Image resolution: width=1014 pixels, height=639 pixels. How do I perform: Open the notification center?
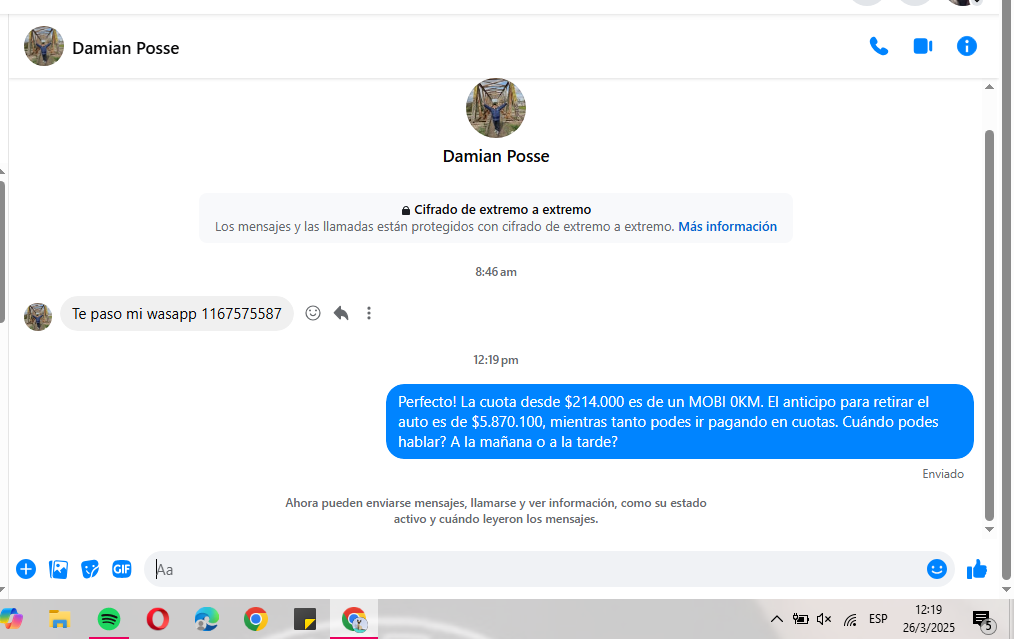982,620
